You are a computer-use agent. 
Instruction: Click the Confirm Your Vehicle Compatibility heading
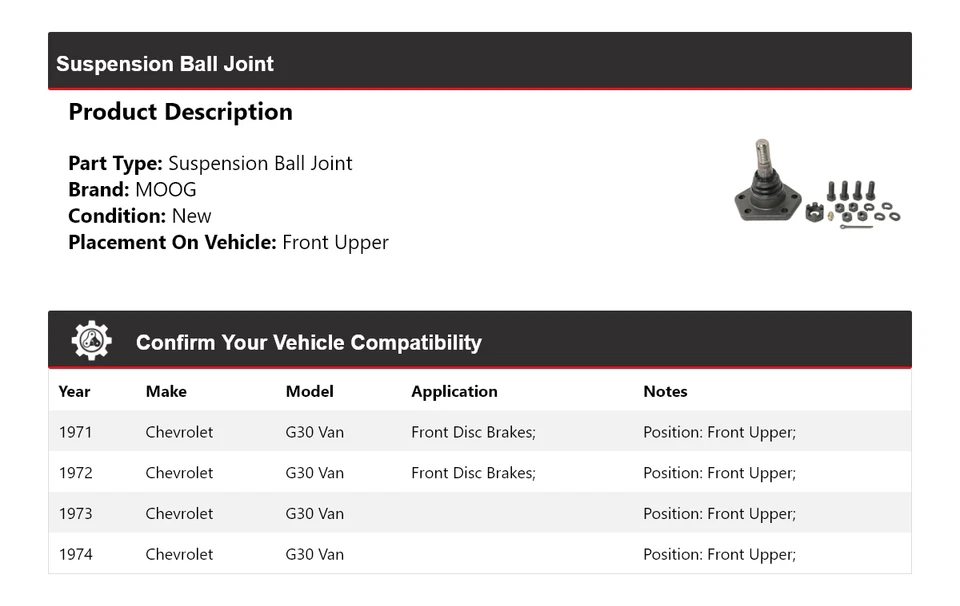(308, 342)
